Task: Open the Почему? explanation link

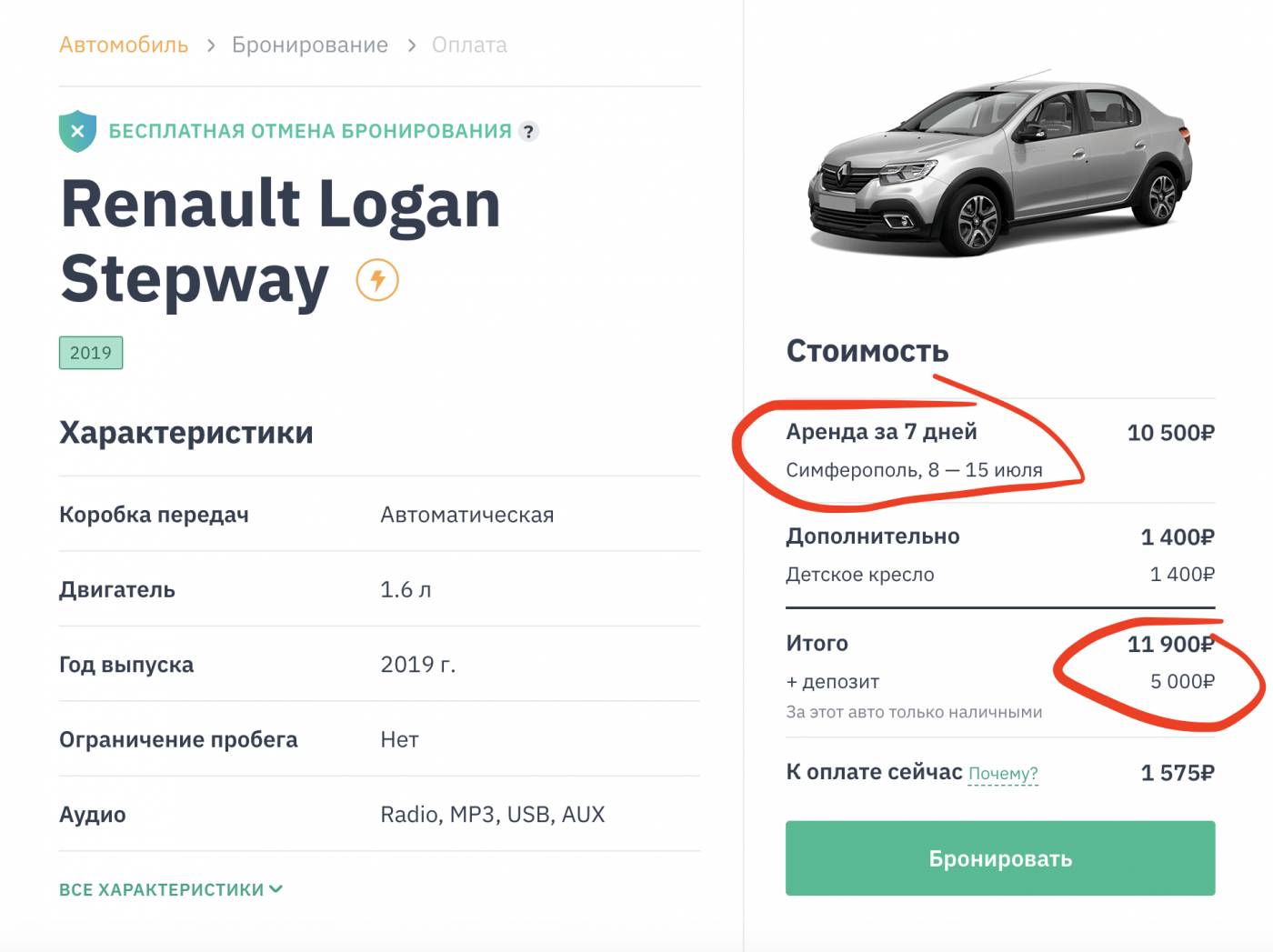Action: 1004,772
